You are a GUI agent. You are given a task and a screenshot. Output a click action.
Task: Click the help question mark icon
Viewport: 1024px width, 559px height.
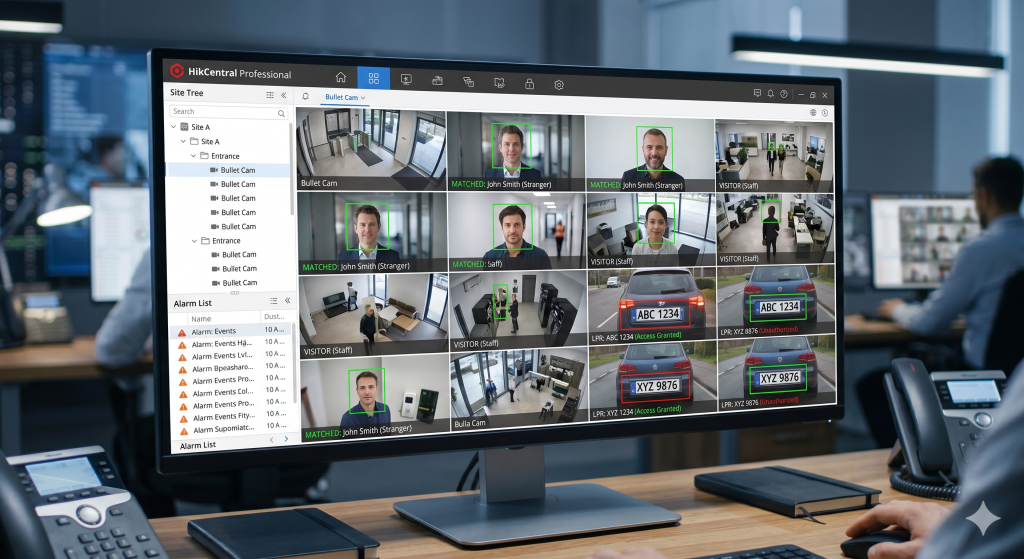(784, 94)
